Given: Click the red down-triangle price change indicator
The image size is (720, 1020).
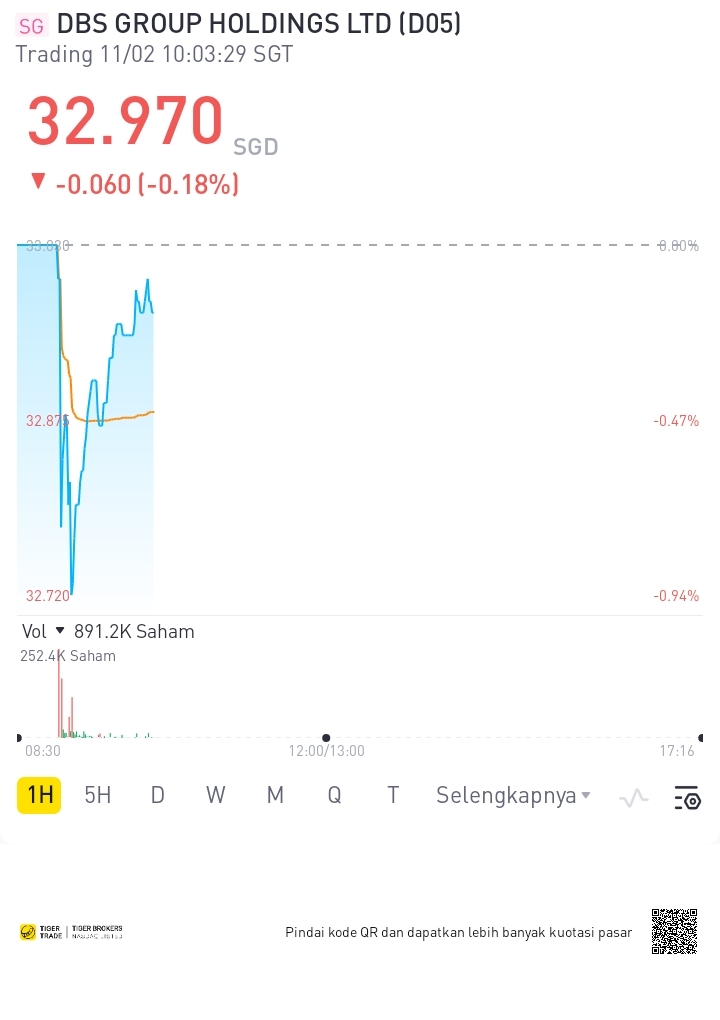Looking at the screenshot, I should click(x=38, y=181).
